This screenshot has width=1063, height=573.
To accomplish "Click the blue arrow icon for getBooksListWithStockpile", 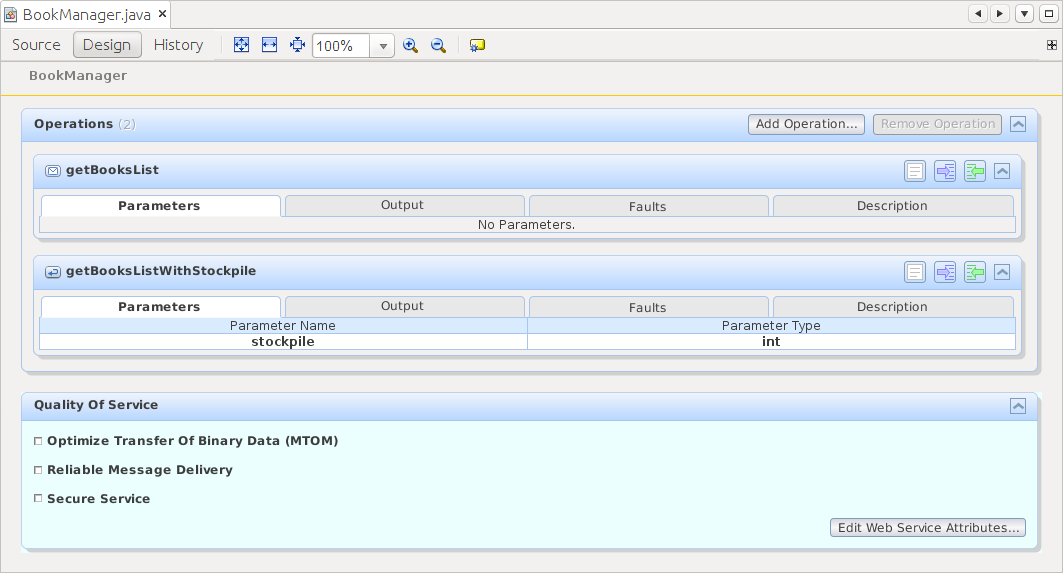I will (x=945, y=272).
